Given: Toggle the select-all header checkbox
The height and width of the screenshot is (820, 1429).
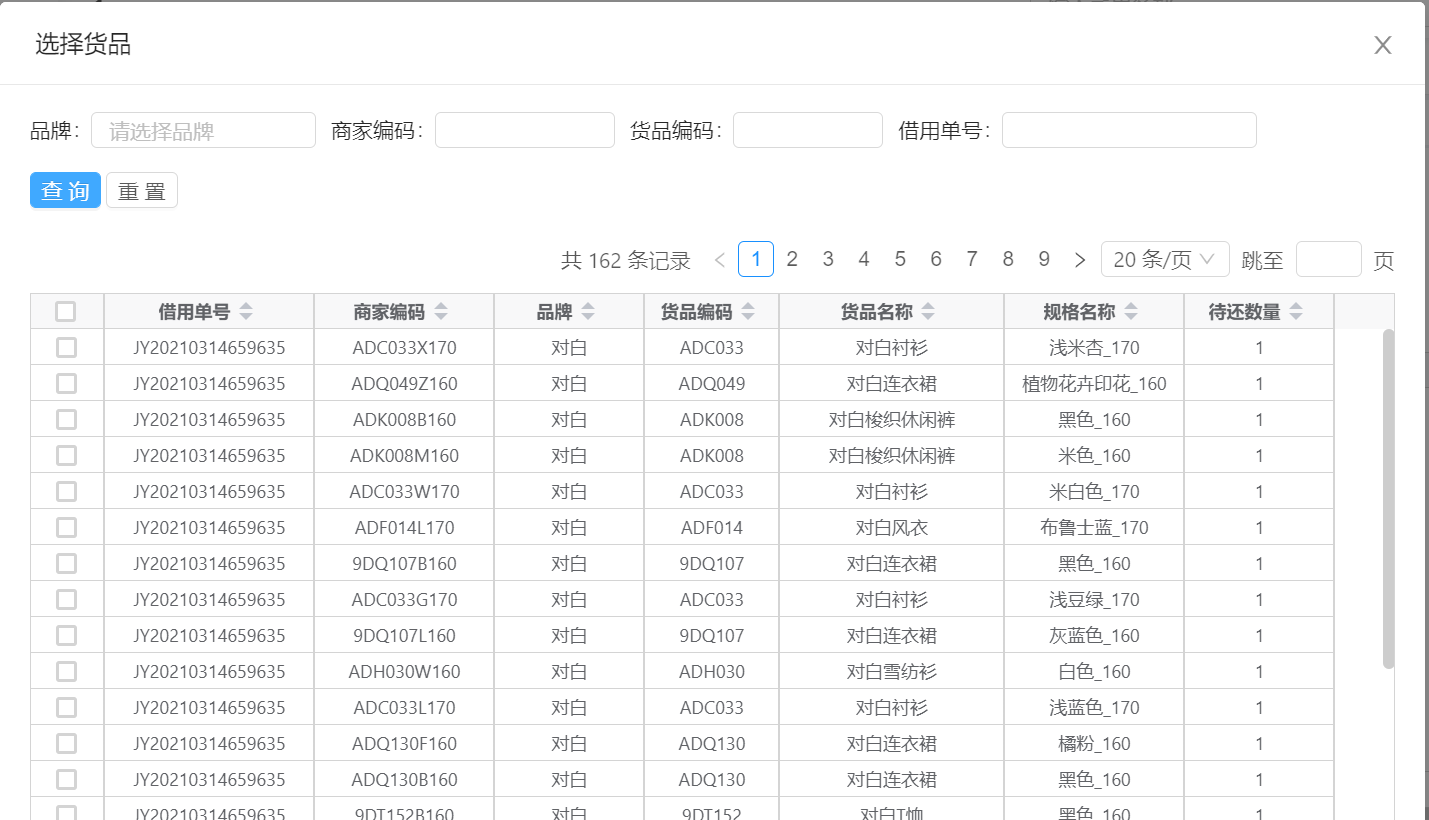Looking at the screenshot, I should [66, 312].
